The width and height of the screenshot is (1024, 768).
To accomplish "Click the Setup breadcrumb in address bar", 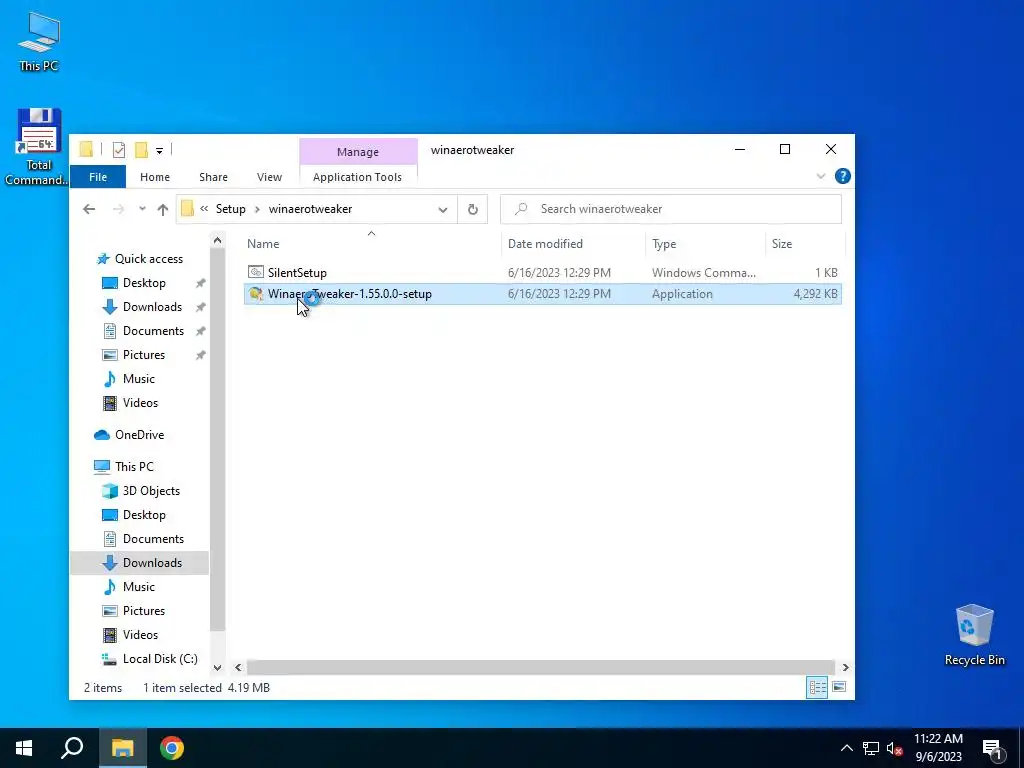I will (231, 209).
